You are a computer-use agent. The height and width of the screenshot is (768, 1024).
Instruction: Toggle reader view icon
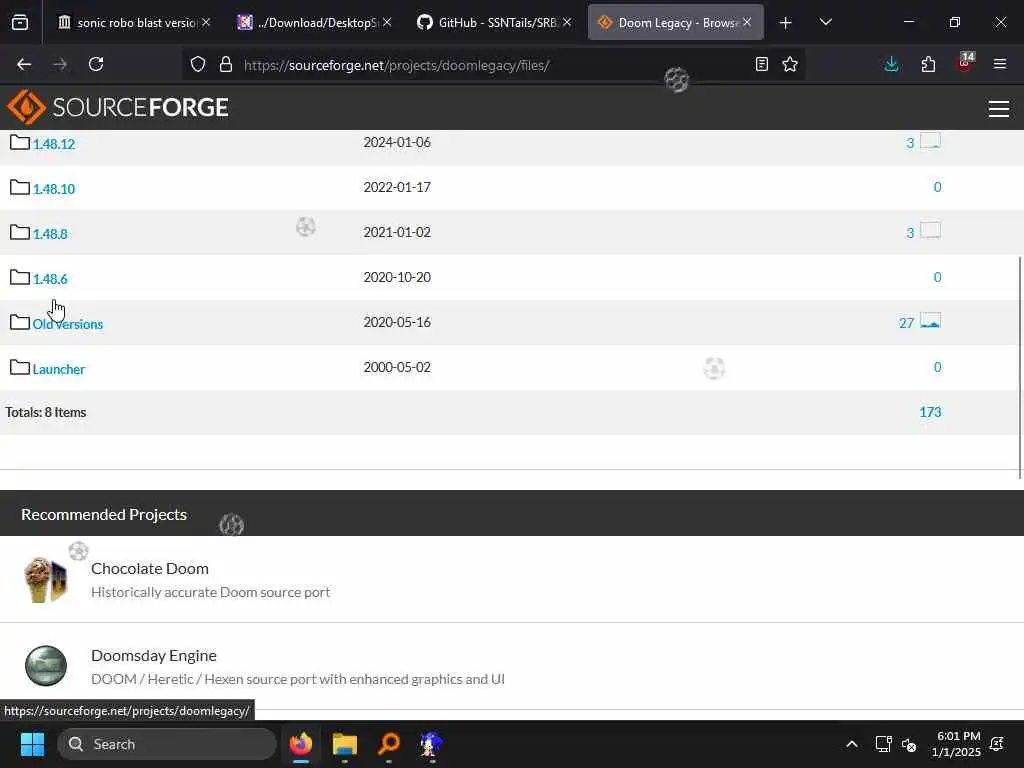point(761,64)
